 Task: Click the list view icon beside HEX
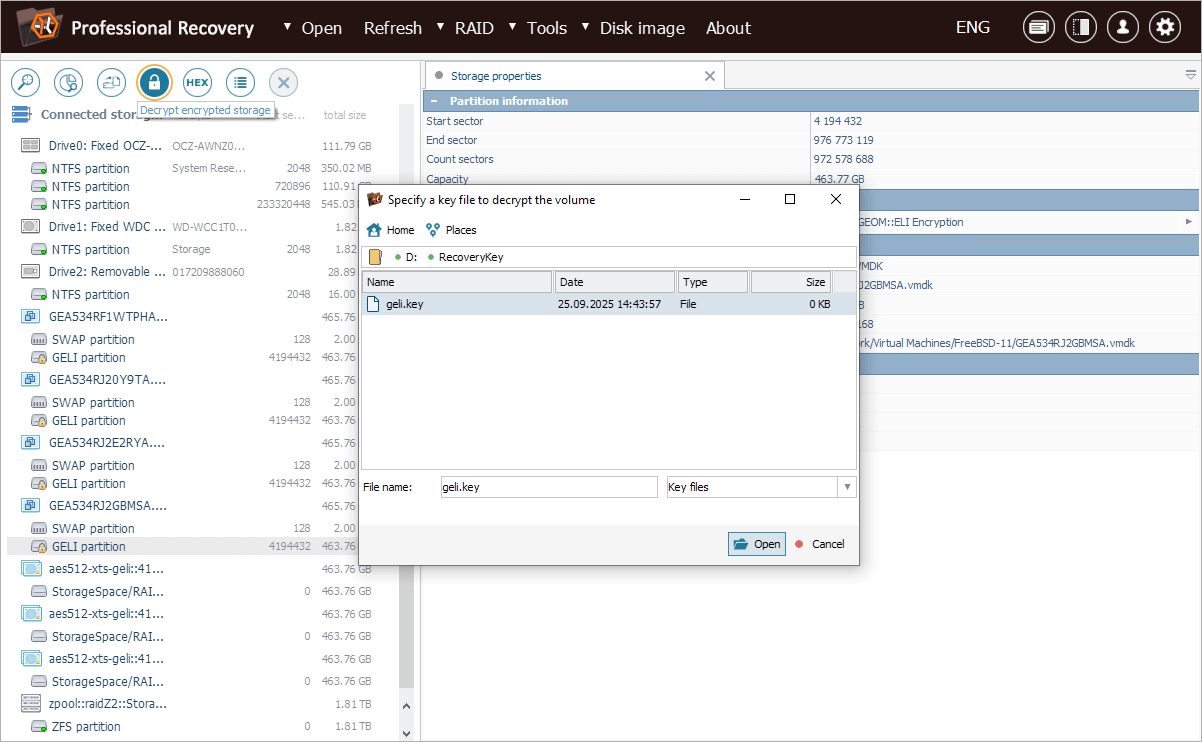(240, 82)
